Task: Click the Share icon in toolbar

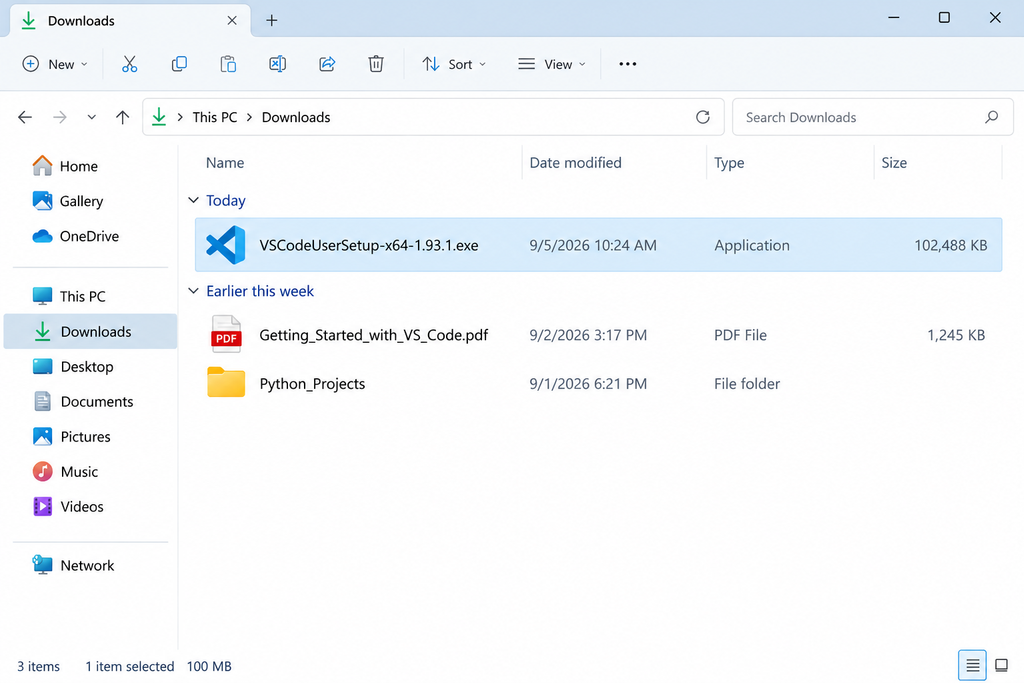Action: [327, 64]
